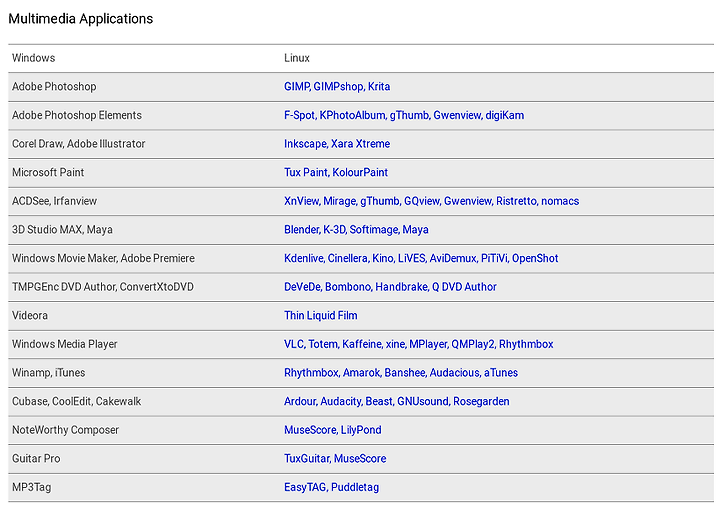
Task: Follow the Rosegarden link
Action: click(481, 401)
